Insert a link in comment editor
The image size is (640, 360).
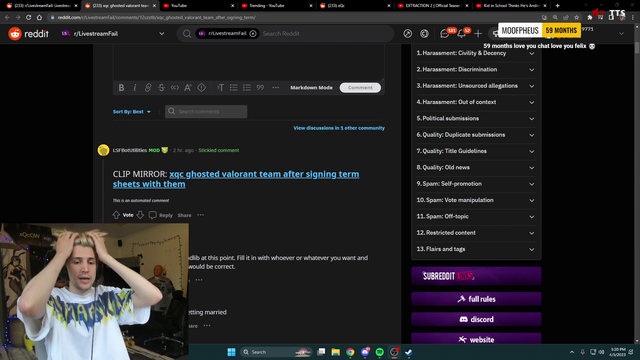click(148, 88)
